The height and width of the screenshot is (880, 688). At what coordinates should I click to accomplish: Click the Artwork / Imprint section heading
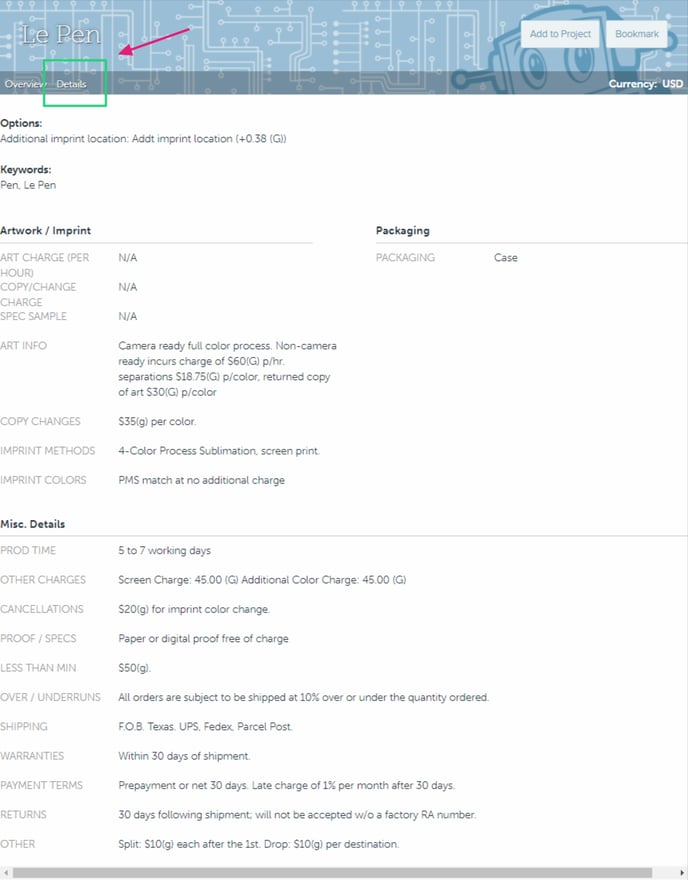click(46, 231)
